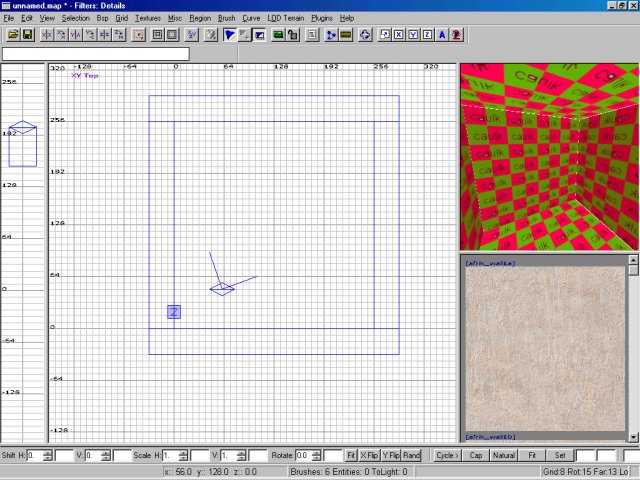
Task: Click the Cap button in bottom bar
Action: [476, 455]
